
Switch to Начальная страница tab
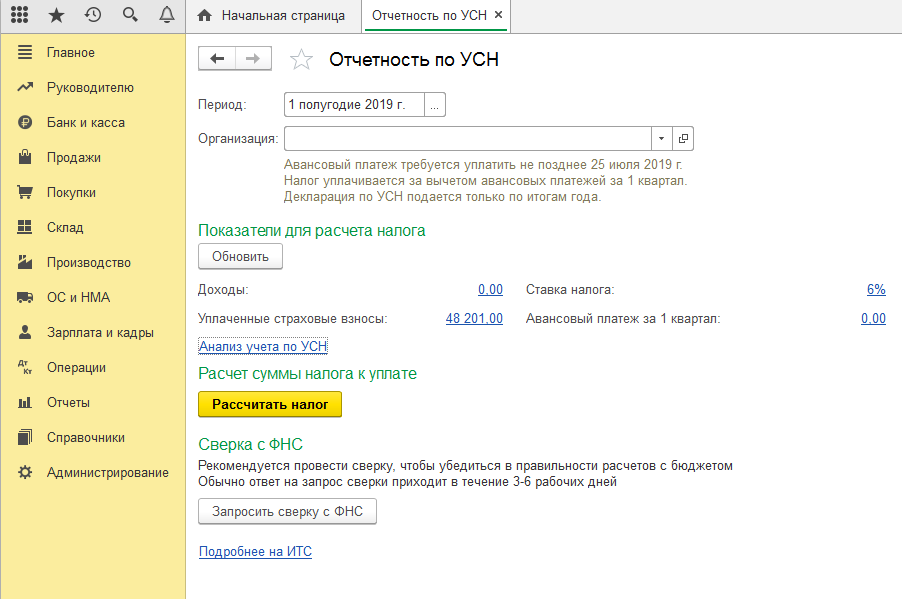(x=273, y=16)
